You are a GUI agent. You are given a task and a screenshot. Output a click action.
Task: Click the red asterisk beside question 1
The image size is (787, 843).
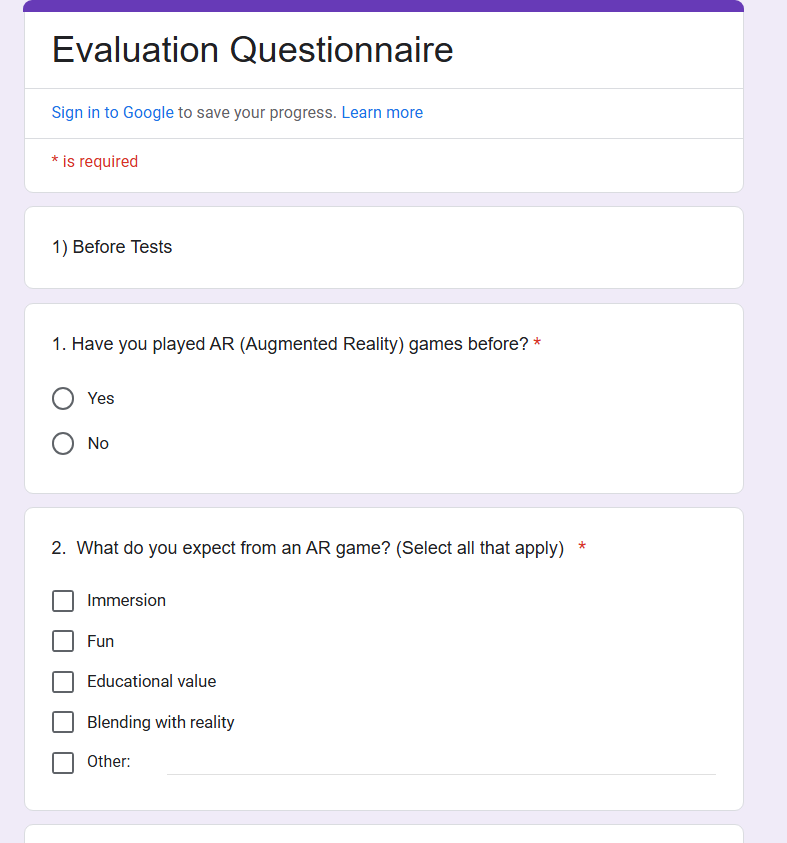(x=537, y=342)
